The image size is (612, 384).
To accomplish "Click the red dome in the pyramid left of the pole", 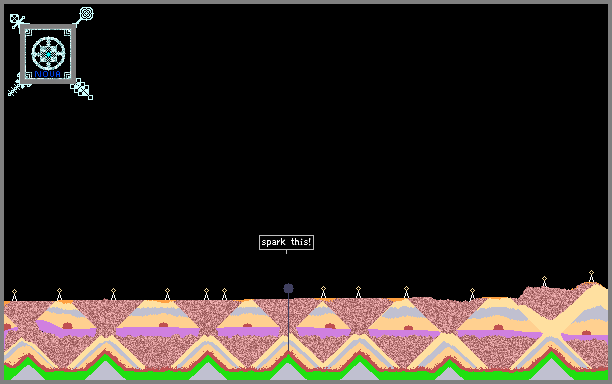I will click(x=247, y=326).
